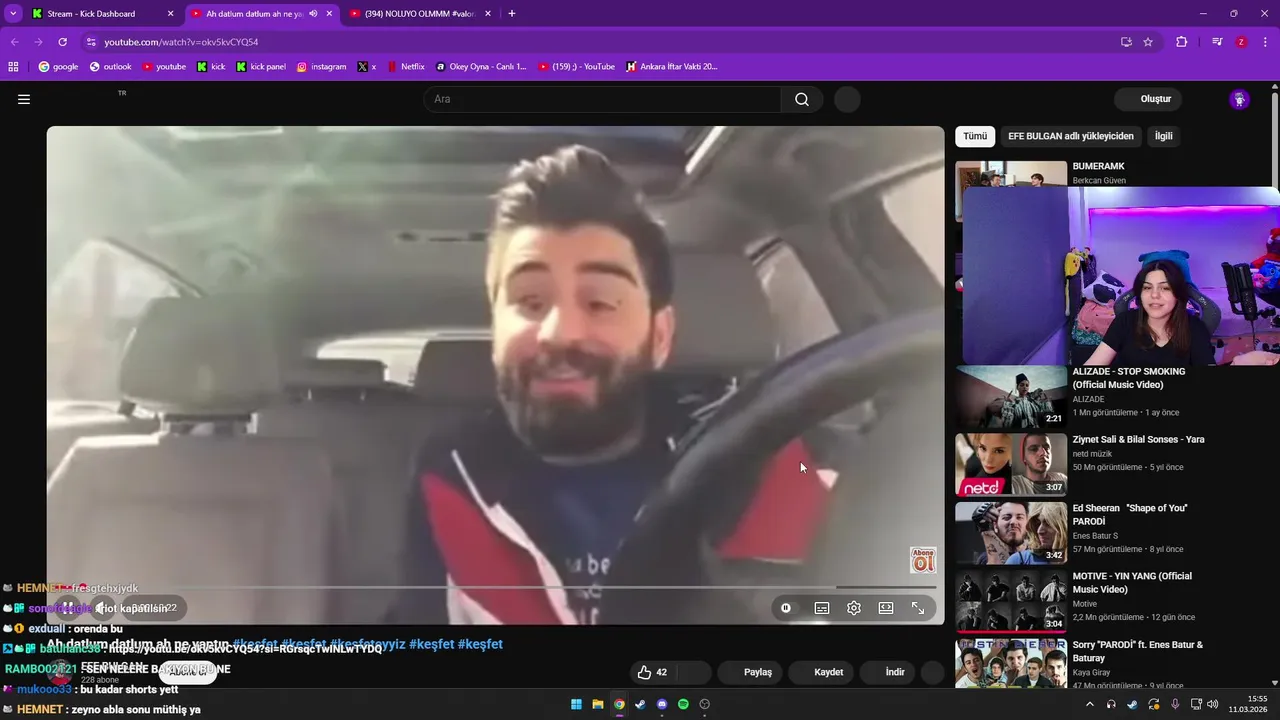Open the volume speaker icon in the tray
Viewport: 1280px width, 720px height.
pos(1212,704)
